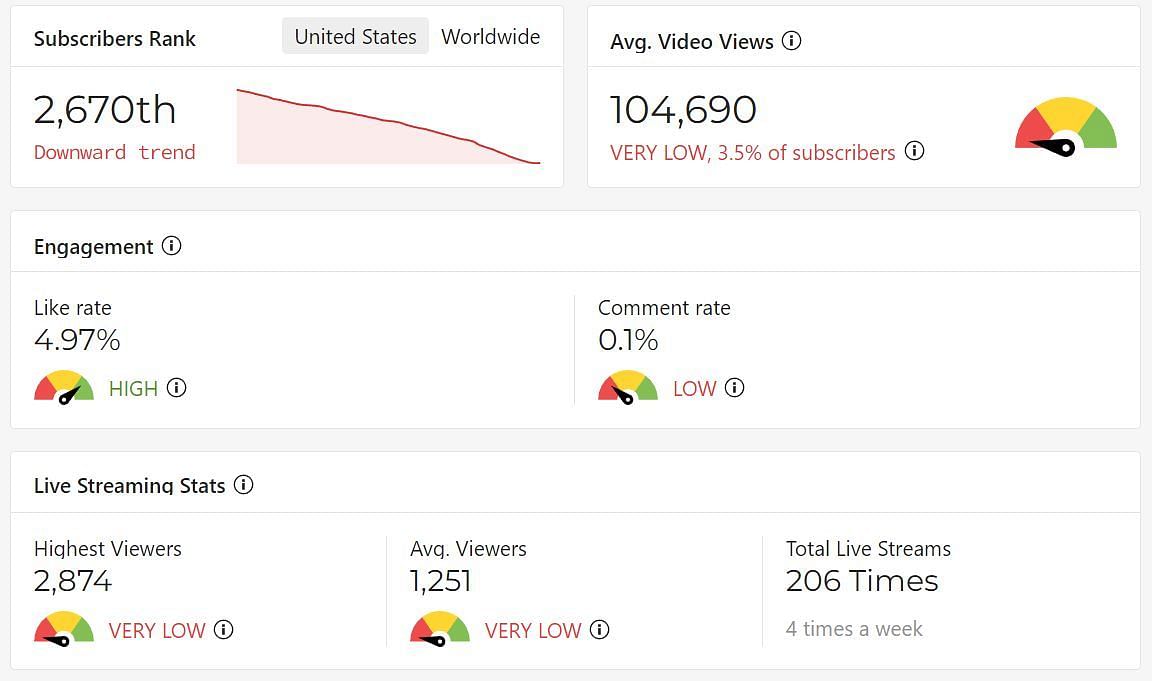Click the Like rate gauge meter

pyautogui.click(x=64, y=387)
